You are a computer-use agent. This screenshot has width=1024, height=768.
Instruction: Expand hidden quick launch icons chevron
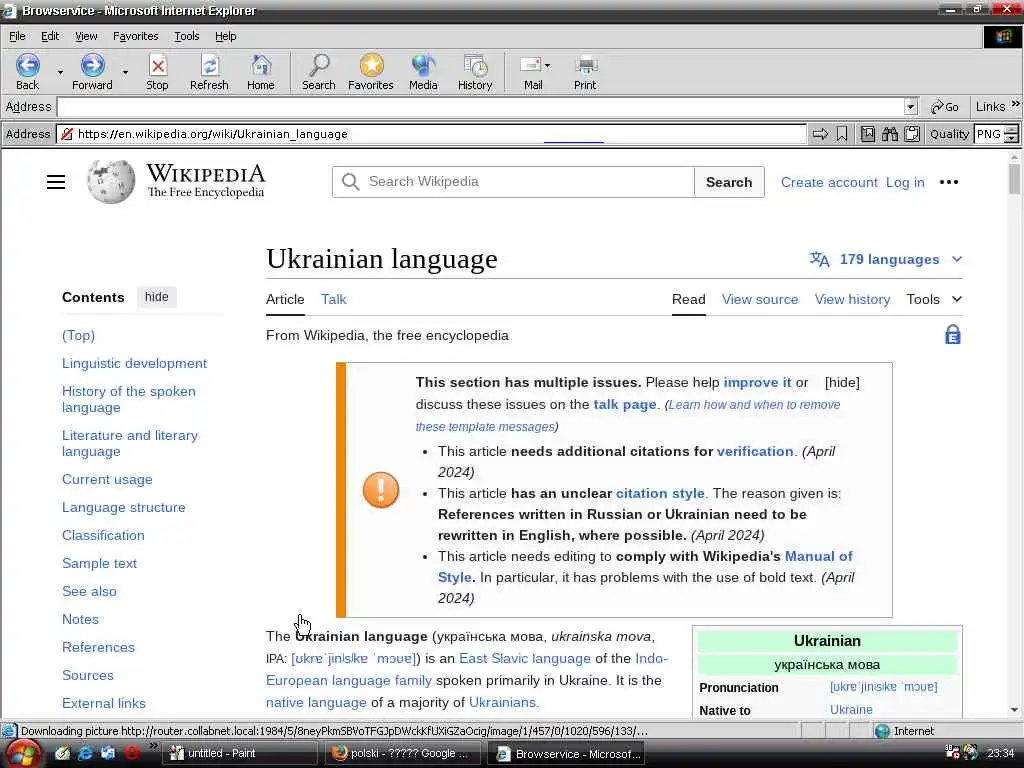pyautogui.click(x=153, y=746)
